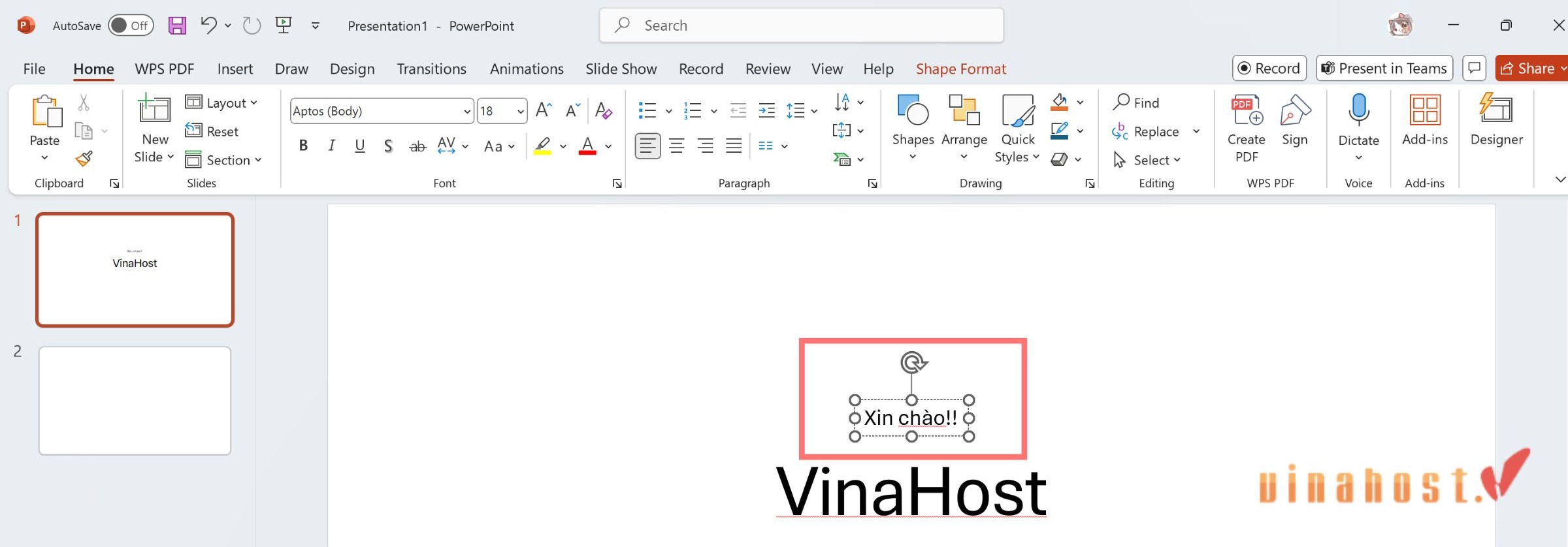Switch to the Design tab
Image resolution: width=1568 pixels, height=547 pixels.
[352, 69]
